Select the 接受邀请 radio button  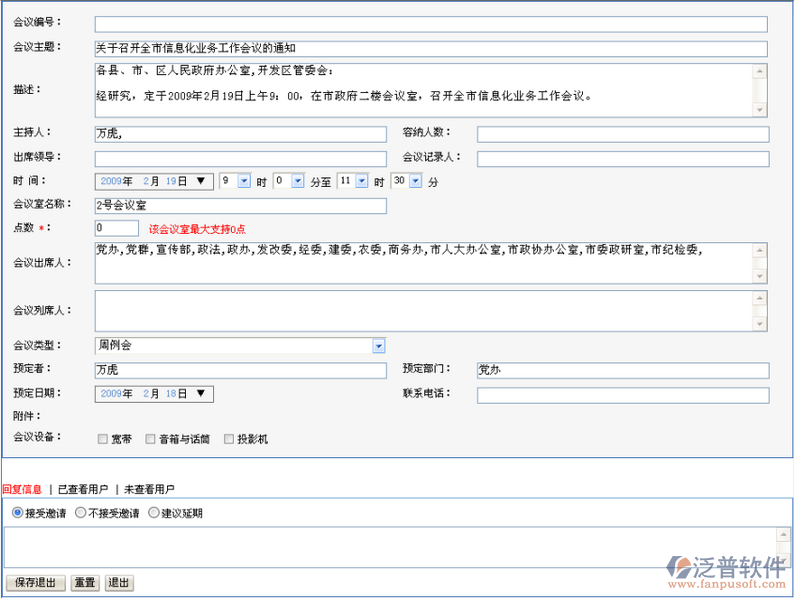(17, 513)
